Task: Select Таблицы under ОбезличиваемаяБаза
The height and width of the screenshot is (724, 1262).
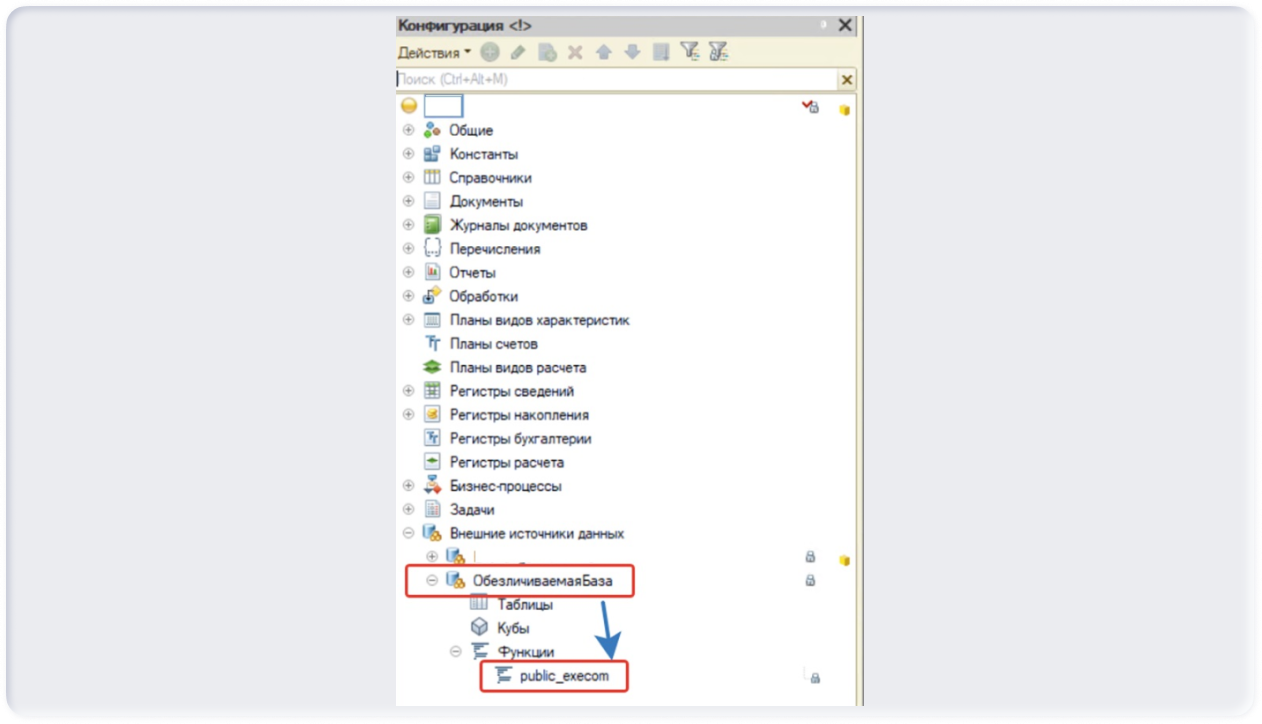Action: (525, 604)
